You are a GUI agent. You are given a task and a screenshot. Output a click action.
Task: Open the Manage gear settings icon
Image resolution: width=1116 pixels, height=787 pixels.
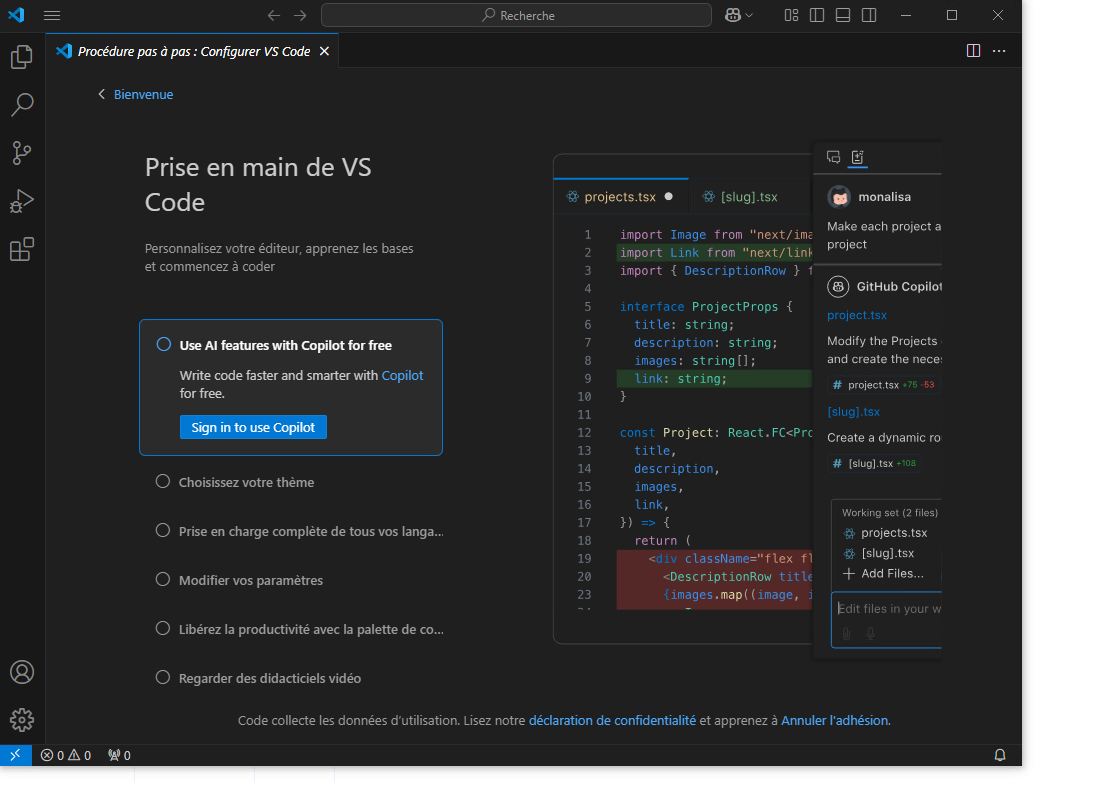(22, 720)
